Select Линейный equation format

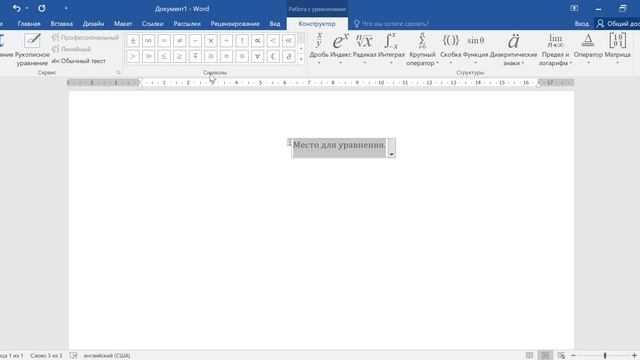point(71,49)
